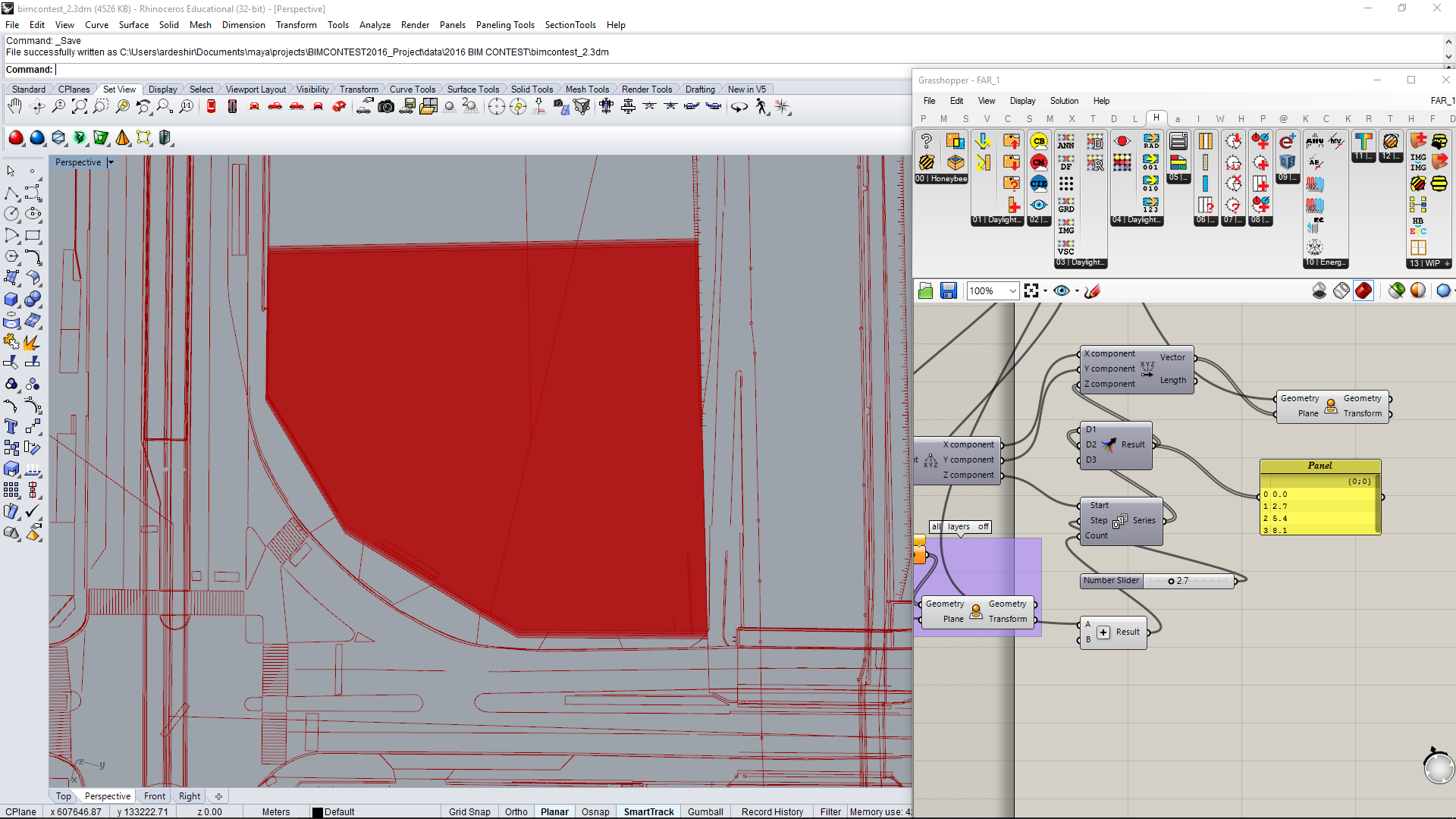Click the Record History button
Screen dimensions: 1456x819
(772, 811)
